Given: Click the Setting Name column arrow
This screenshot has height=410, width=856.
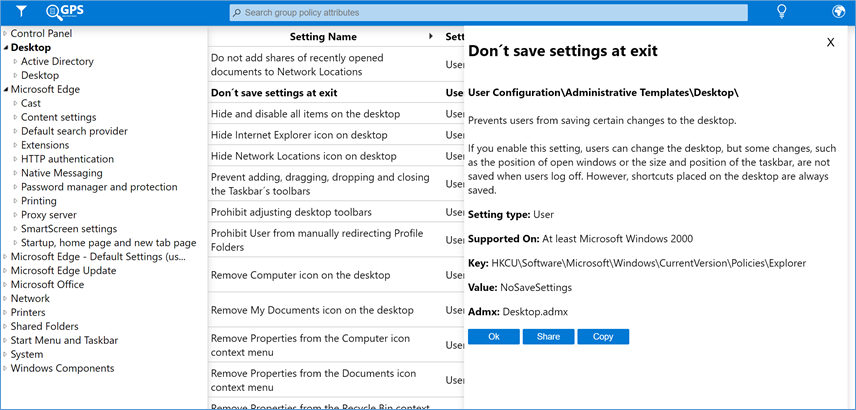Looking at the screenshot, I should click(x=431, y=36).
